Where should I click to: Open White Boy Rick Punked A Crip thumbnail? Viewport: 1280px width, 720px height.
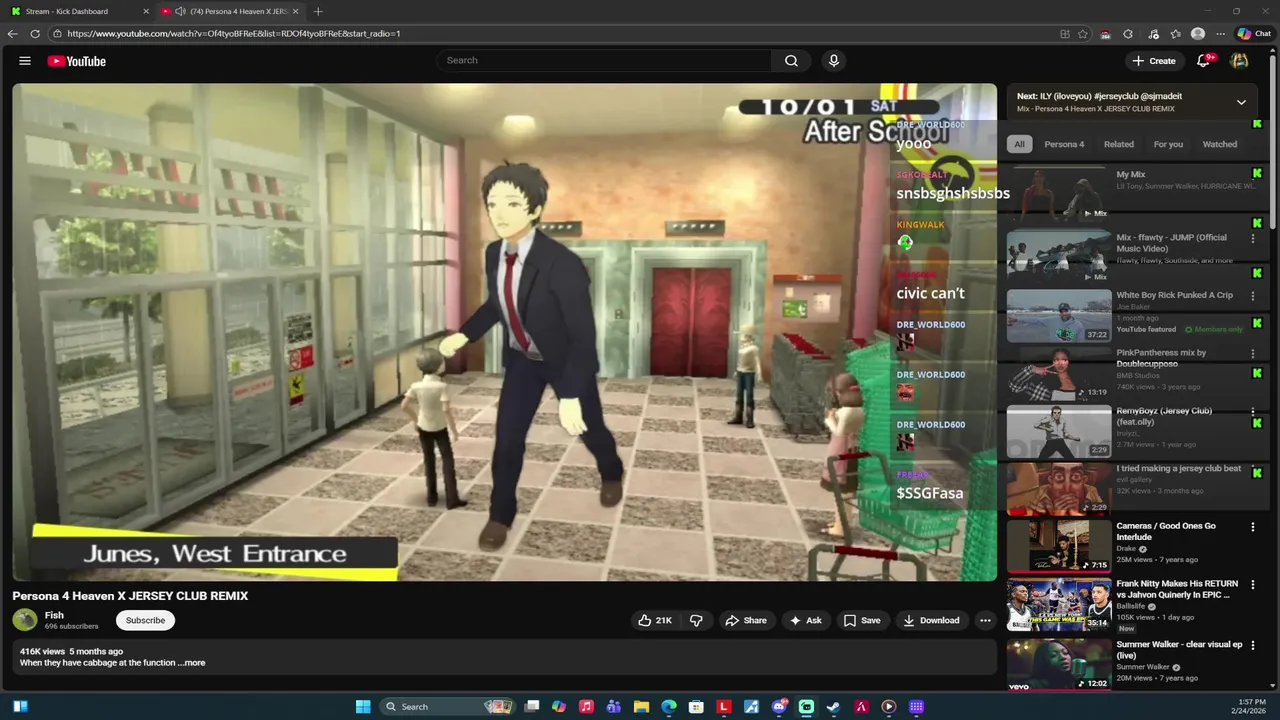click(1058, 316)
